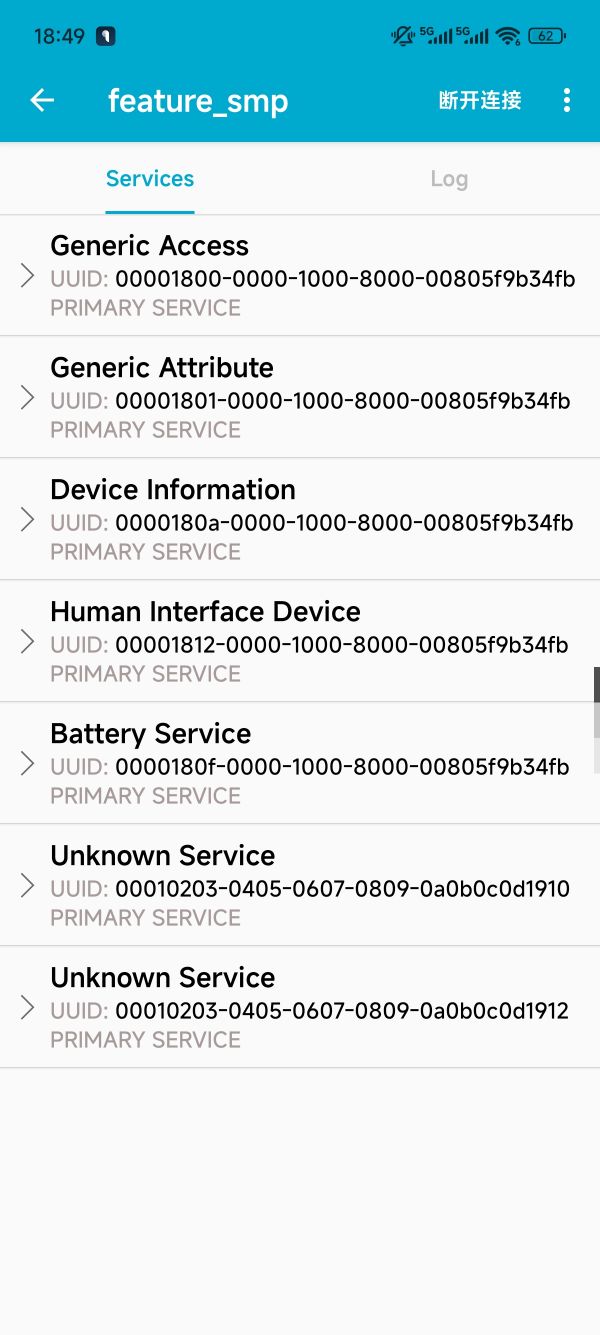Tap the notification app icon beside clock
Screen dimensions: 600x1335
tap(106, 36)
